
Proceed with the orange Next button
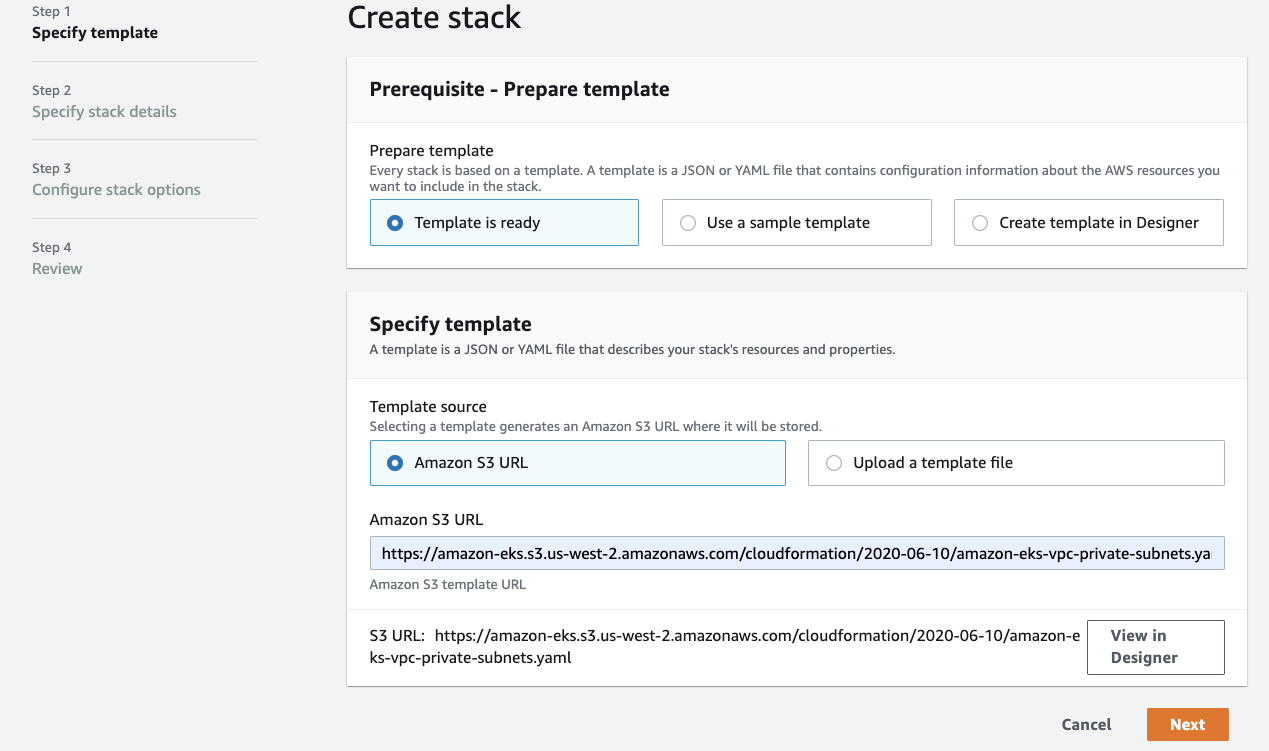1187,725
